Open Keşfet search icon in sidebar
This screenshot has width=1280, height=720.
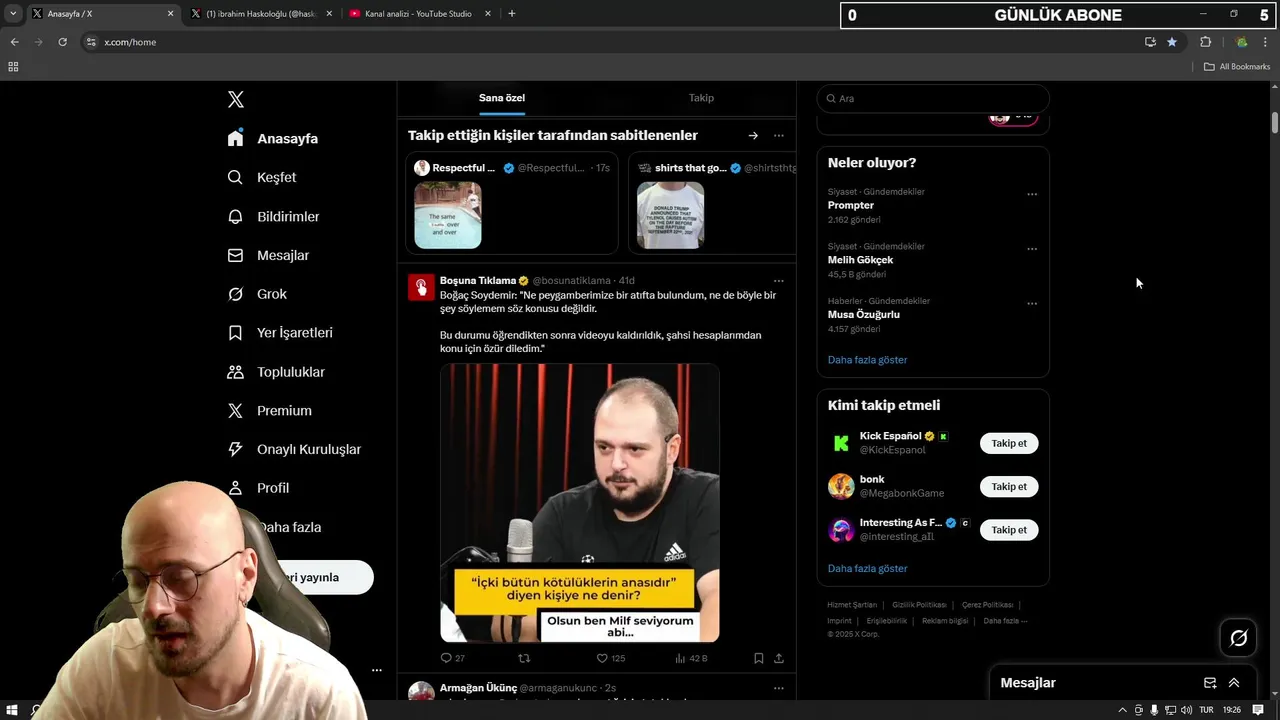click(x=235, y=177)
